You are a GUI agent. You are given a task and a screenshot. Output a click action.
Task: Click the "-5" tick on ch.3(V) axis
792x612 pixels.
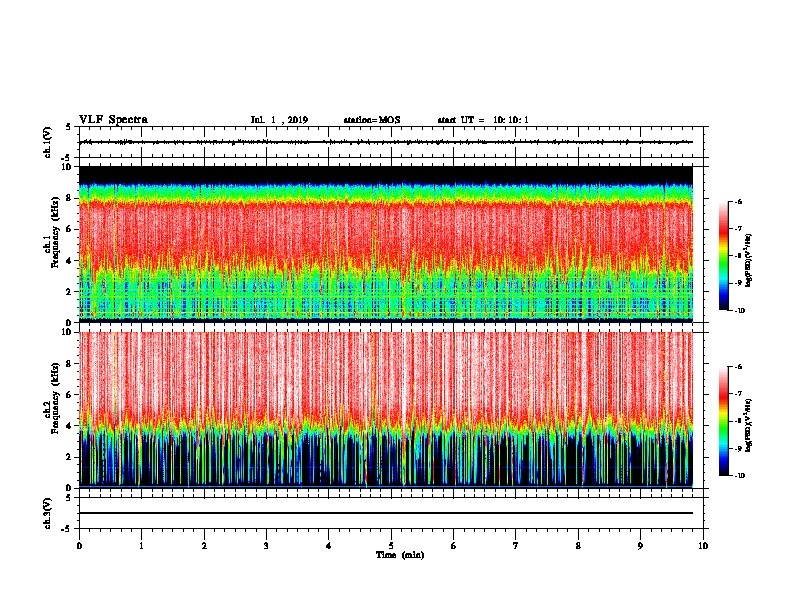click(x=67, y=529)
